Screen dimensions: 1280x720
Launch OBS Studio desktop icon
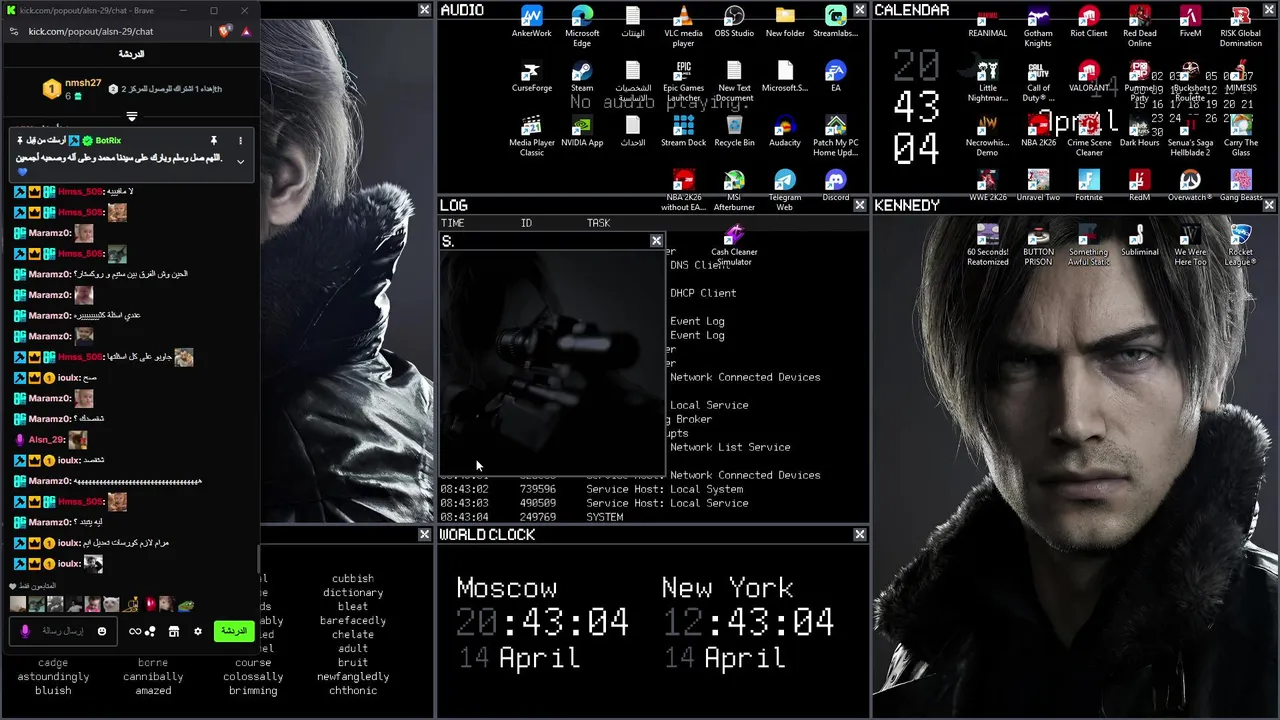click(x=734, y=22)
